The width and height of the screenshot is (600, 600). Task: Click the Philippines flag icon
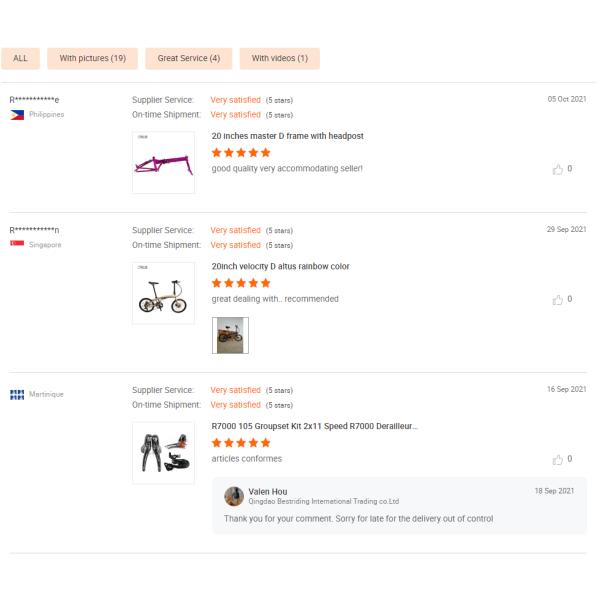[17, 115]
